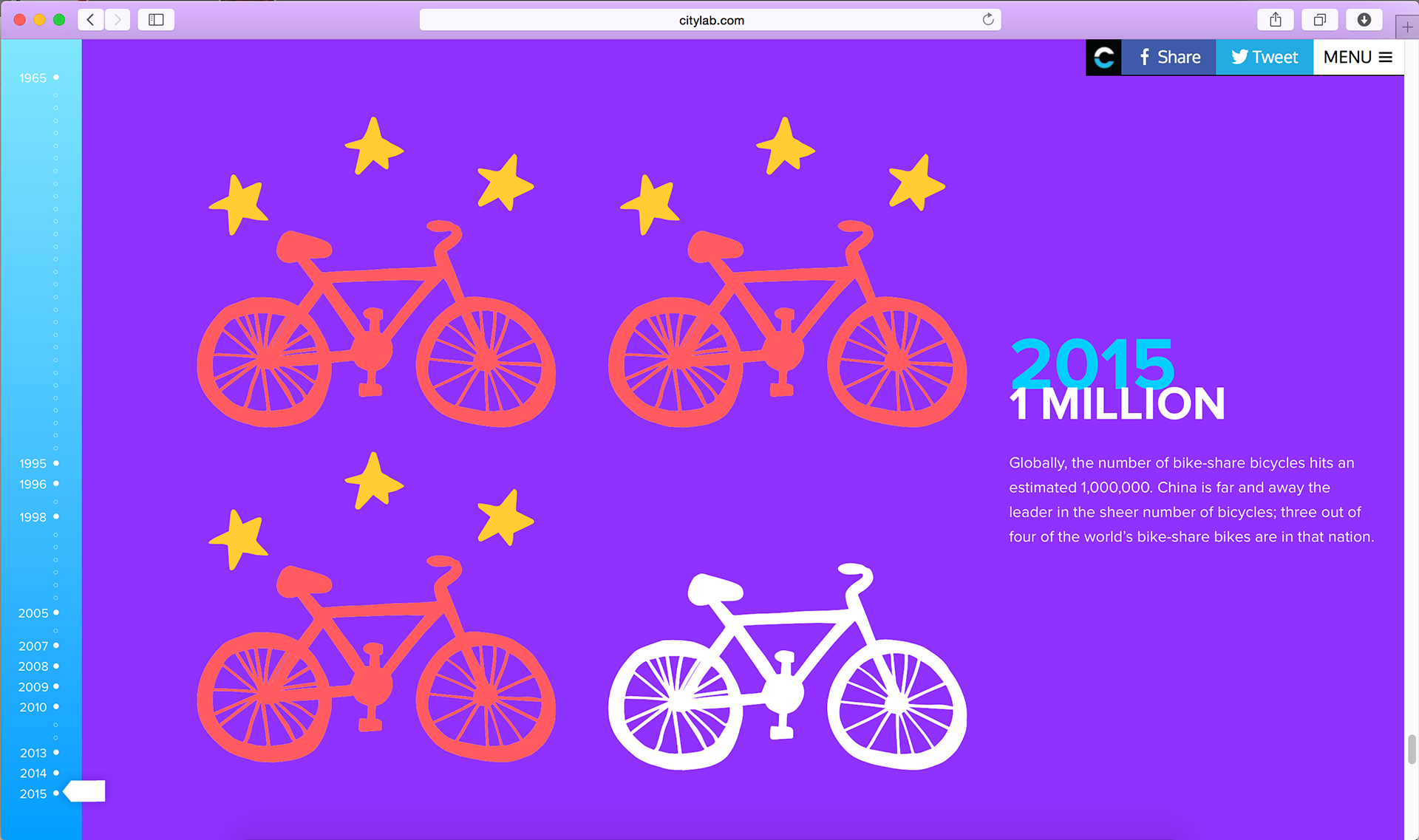
Task: Click the CityLab logo icon
Action: (1103, 58)
